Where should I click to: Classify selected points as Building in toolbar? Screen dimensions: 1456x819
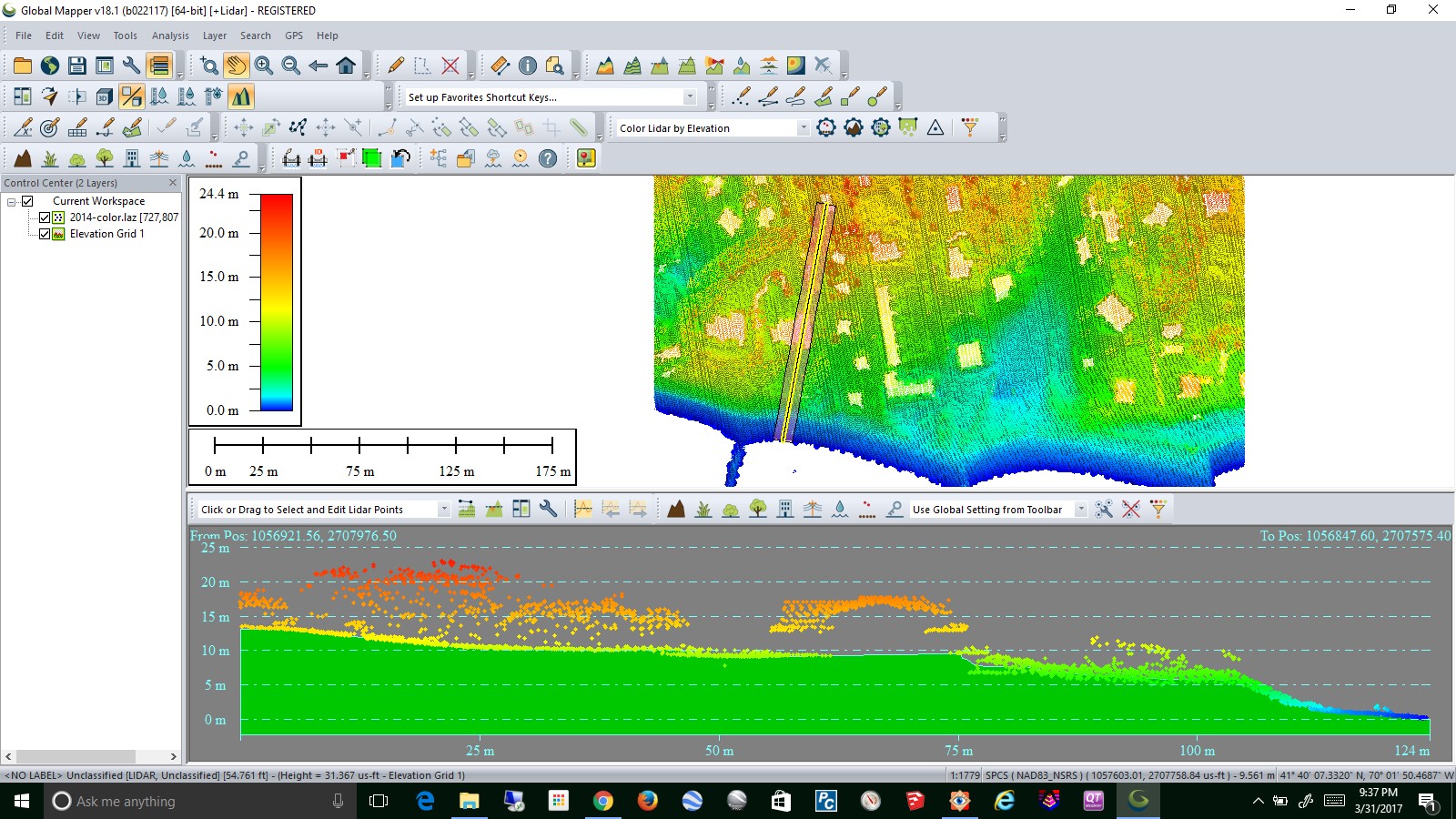pos(132,158)
